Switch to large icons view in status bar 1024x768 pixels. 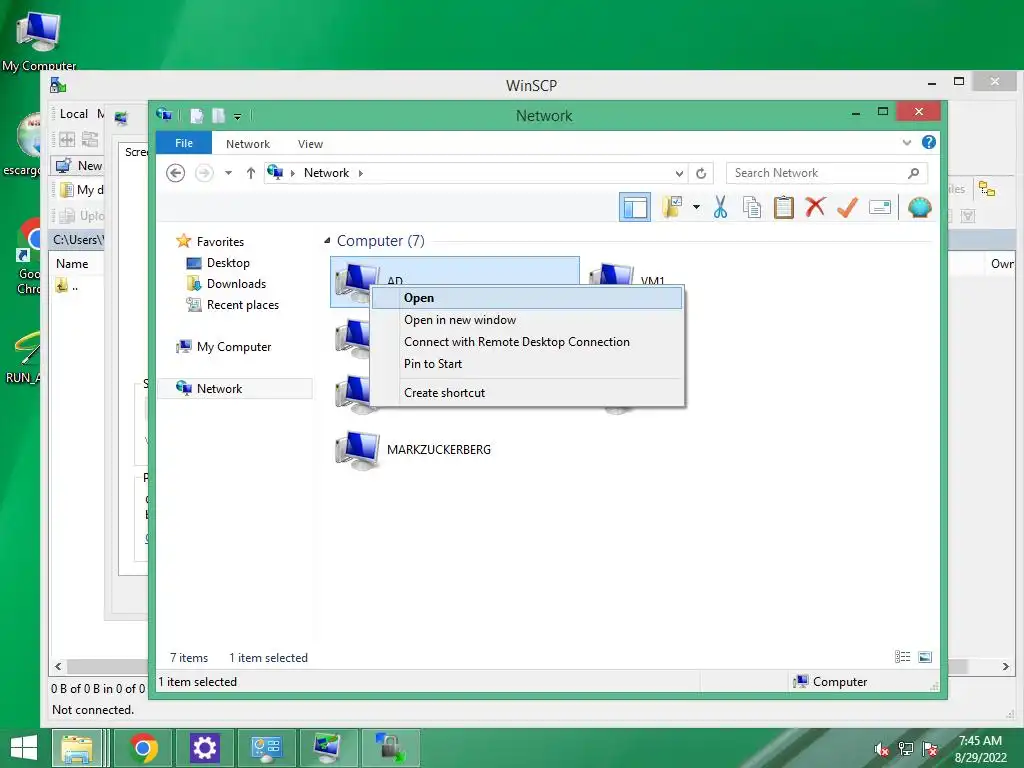[925, 657]
